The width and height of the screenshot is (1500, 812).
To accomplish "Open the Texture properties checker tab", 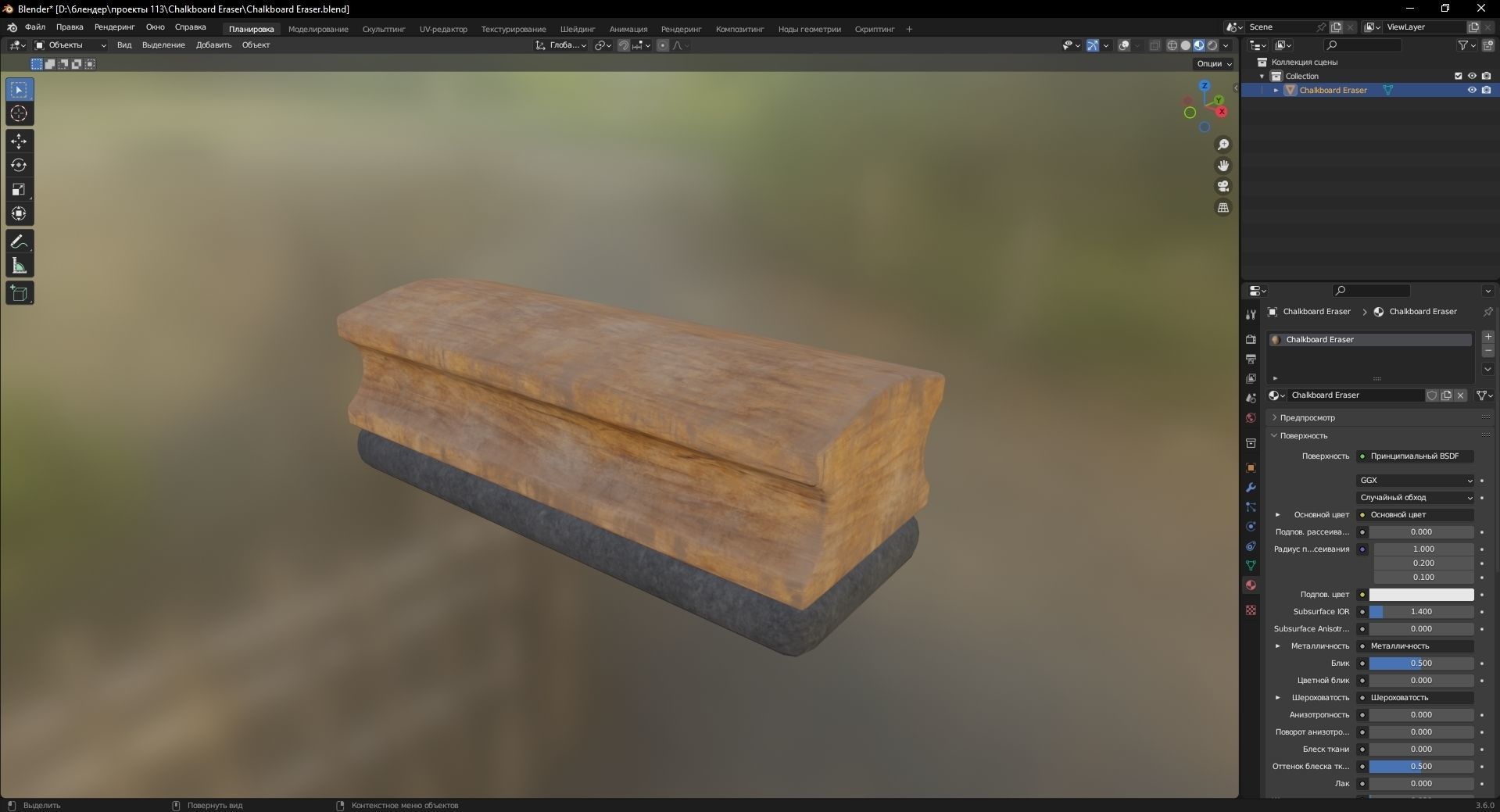I will (x=1251, y=610).
